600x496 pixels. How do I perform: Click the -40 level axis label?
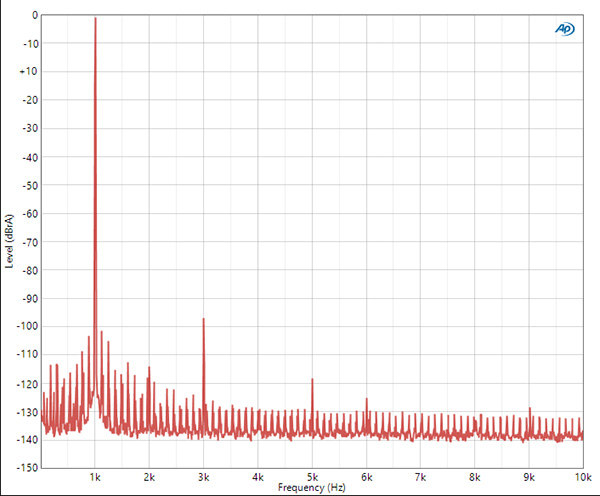(30, 157)
